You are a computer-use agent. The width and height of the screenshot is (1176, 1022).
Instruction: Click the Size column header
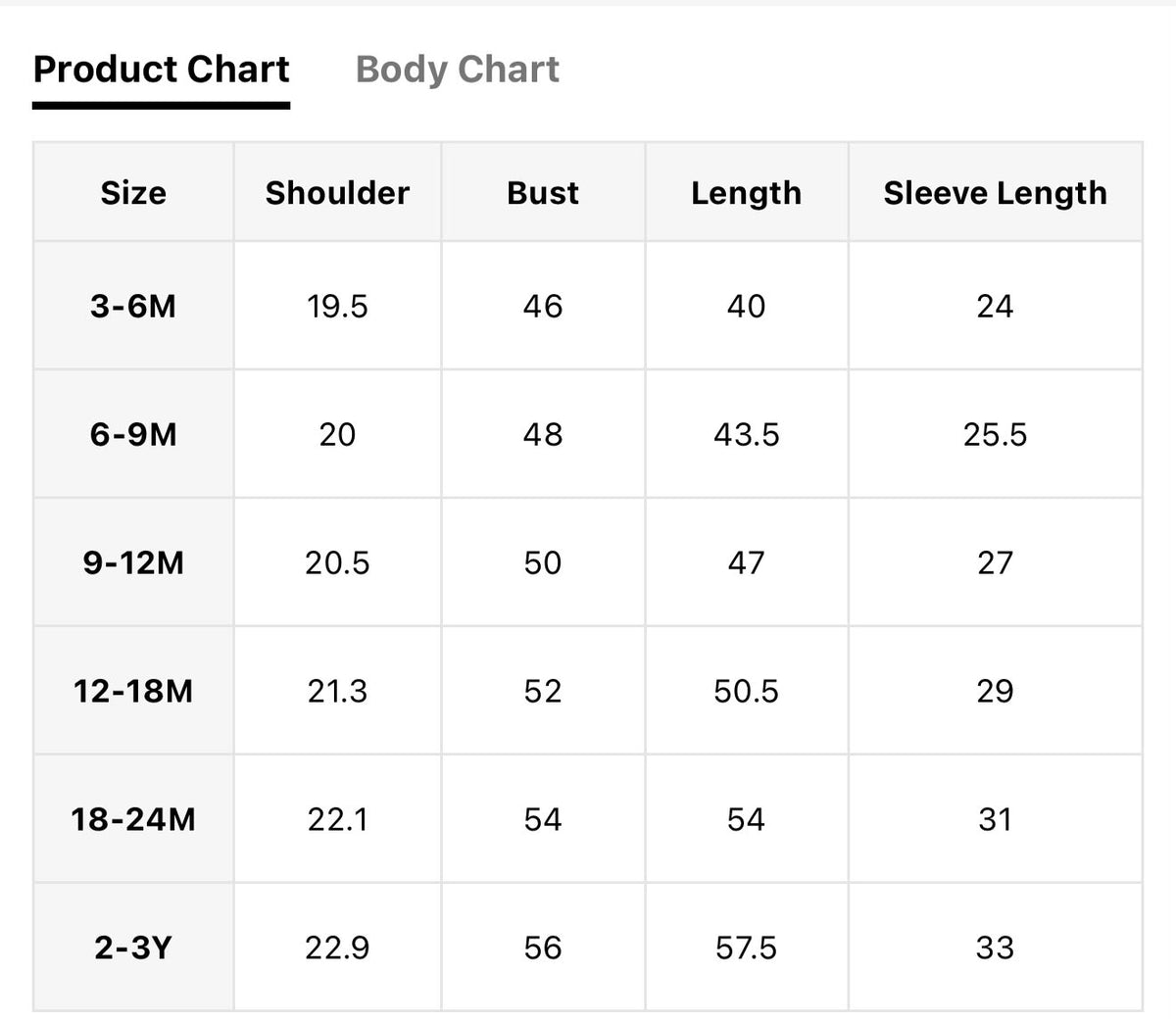pyautogui.click(x=133, y=192)
